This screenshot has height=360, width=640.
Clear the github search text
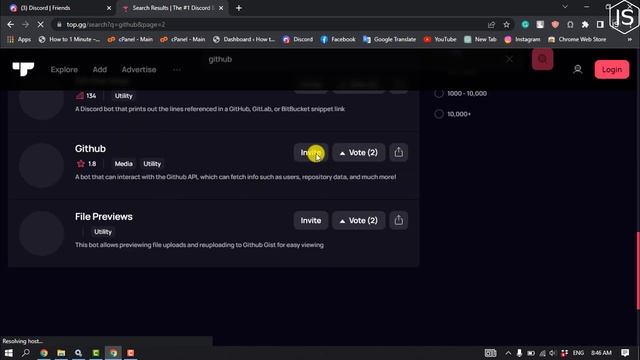pyautogui.click(x=509, y=60)
